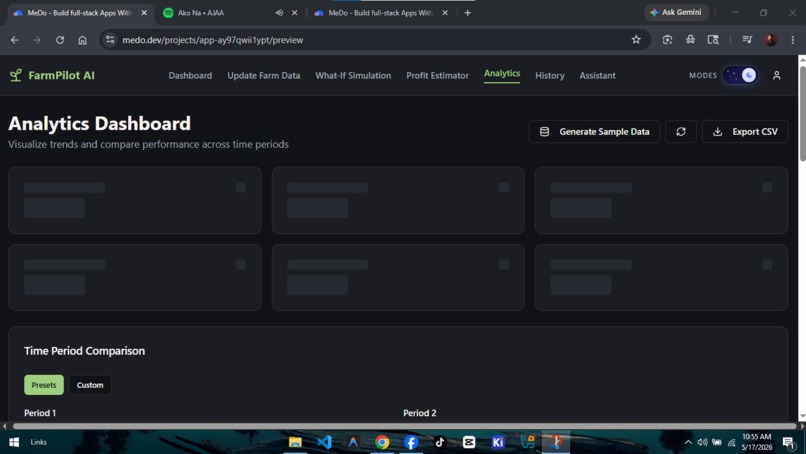This screenshot has height=454, width=806.
Task: Click the browser back arrow
Action: pos(14,40)
